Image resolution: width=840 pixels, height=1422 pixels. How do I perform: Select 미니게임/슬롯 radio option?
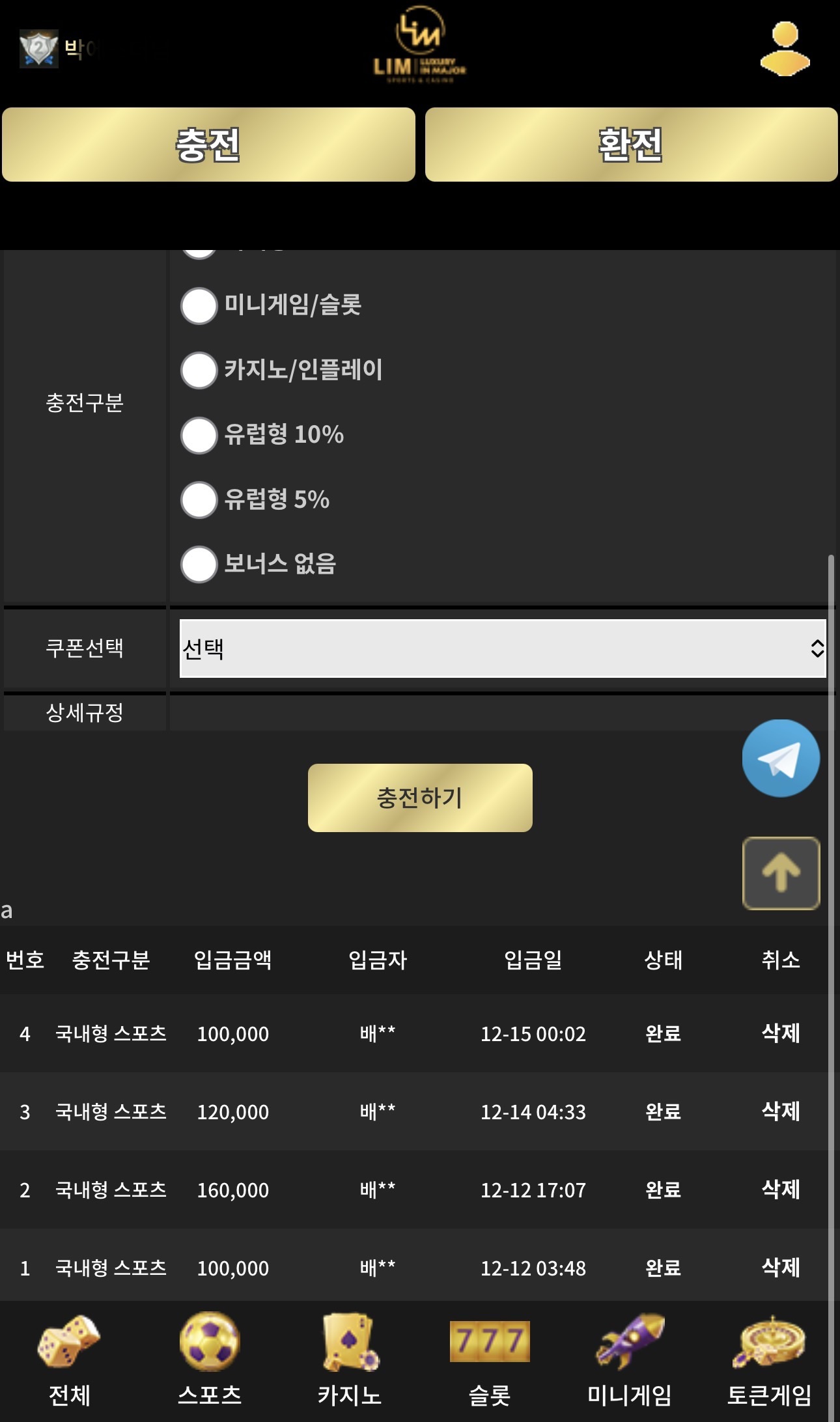click(199, 305)
